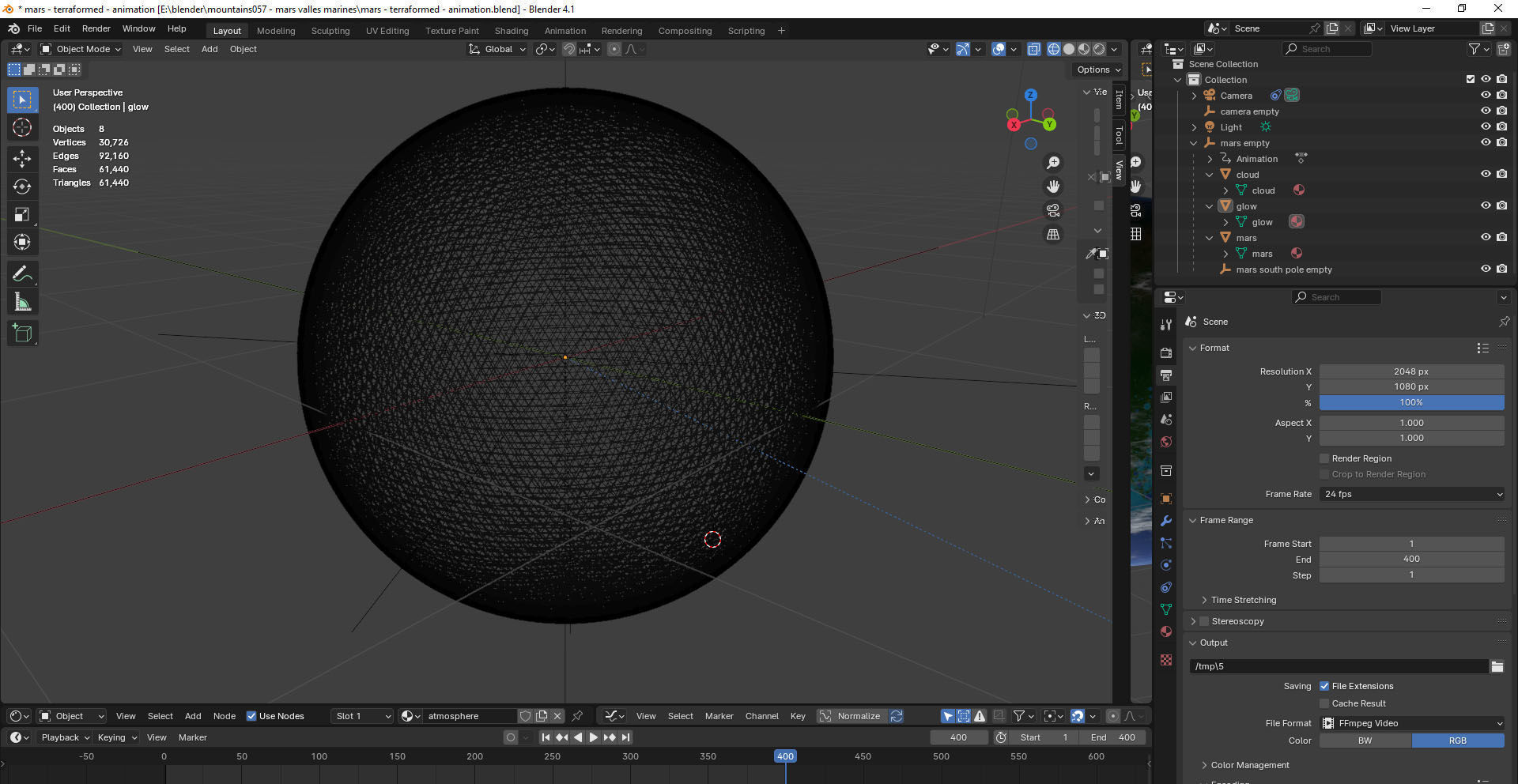This screenshot has width=1518, height=784.
Task: Select RGB color mode
Action: coord(1458,741)
